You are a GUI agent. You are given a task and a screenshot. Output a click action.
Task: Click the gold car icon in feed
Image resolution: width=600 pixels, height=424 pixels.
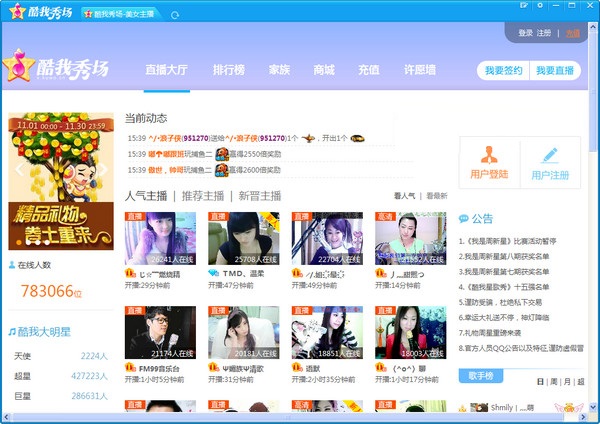click(357, 138)
